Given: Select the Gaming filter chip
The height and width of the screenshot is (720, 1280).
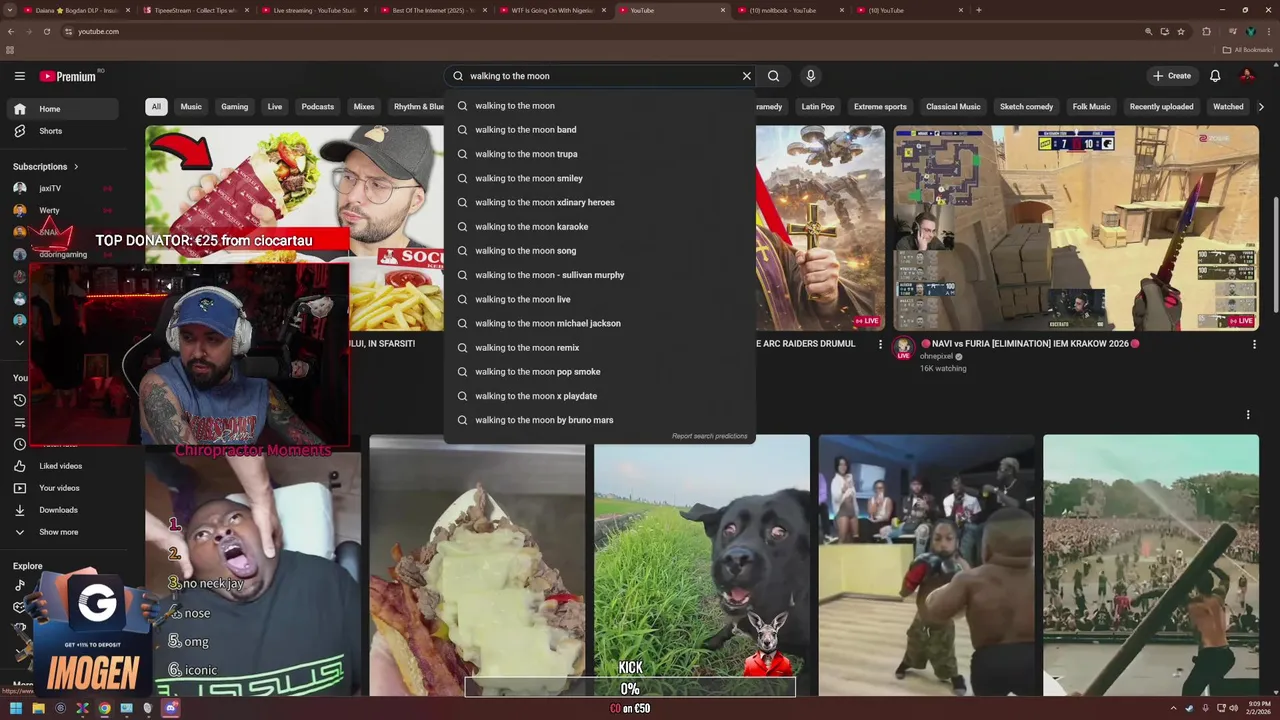Looking at the screenshot, I should coord(235,107).
